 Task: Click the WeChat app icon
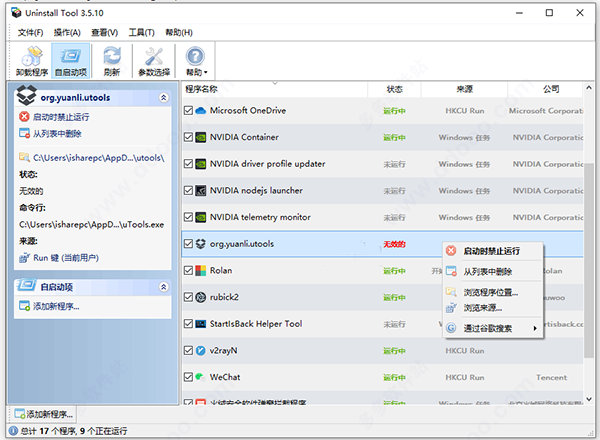click(200, 376)
